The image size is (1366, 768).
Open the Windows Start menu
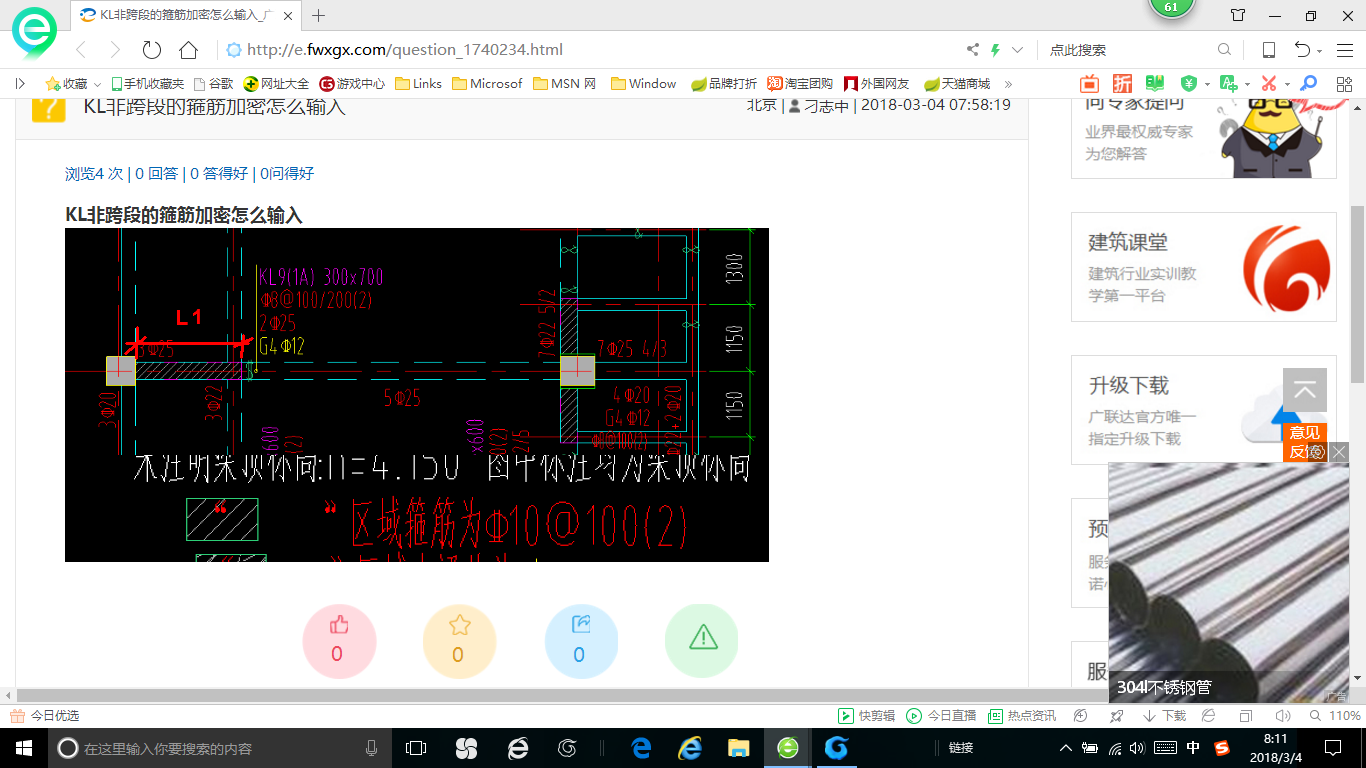(x=23, y=748)
